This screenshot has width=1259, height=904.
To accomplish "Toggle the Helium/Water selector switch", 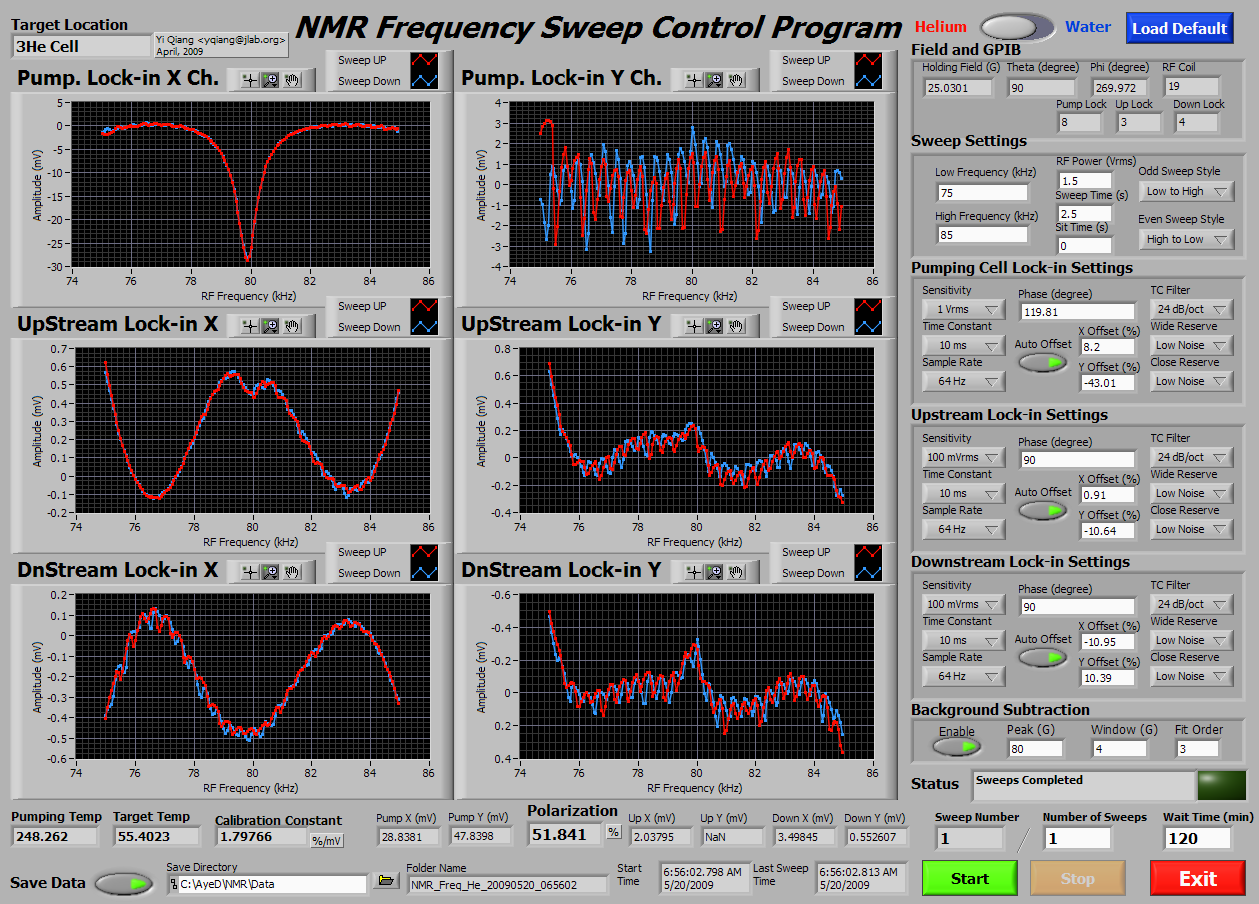I will (1016, 27).
